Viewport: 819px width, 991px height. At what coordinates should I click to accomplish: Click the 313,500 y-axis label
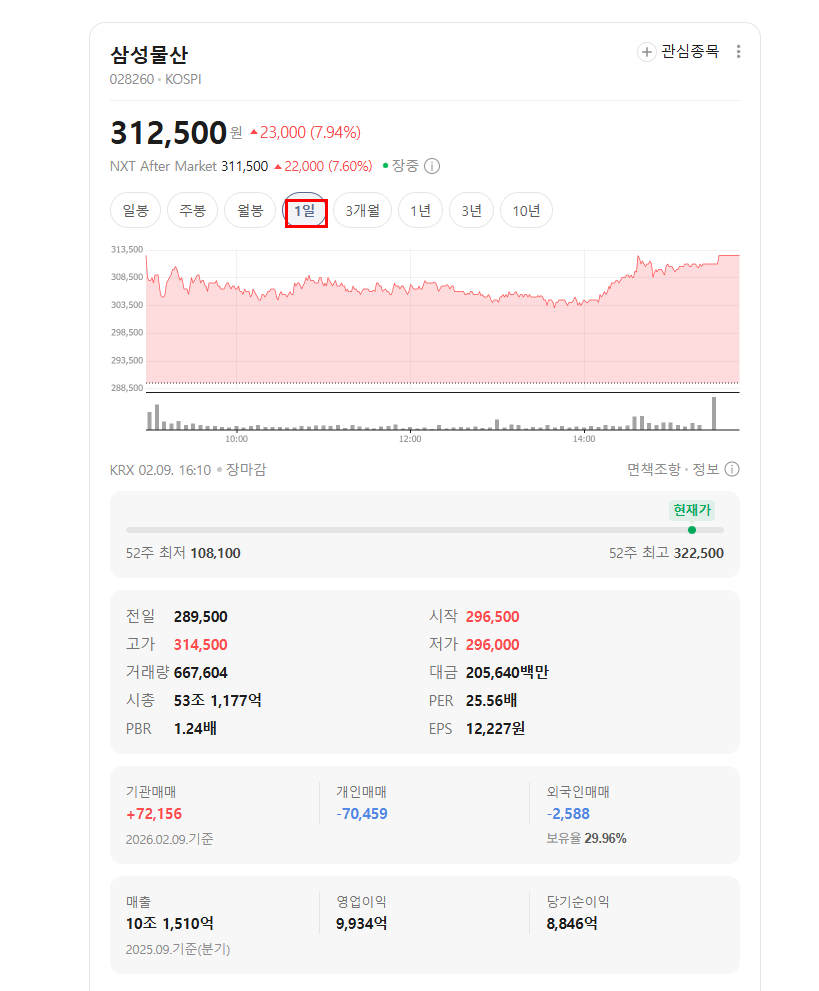click(x=127, y=250)
